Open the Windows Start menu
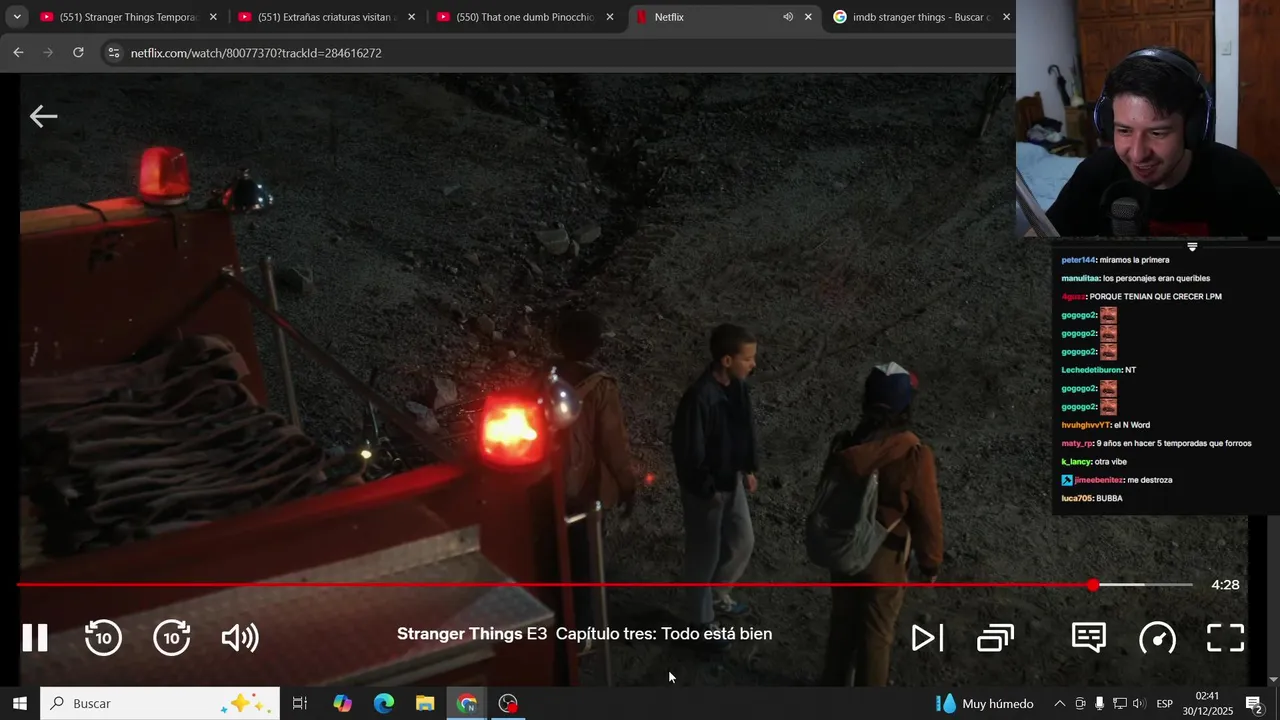Image resolution: width=1280 pixels, height=720 pixels. (19, 703)
